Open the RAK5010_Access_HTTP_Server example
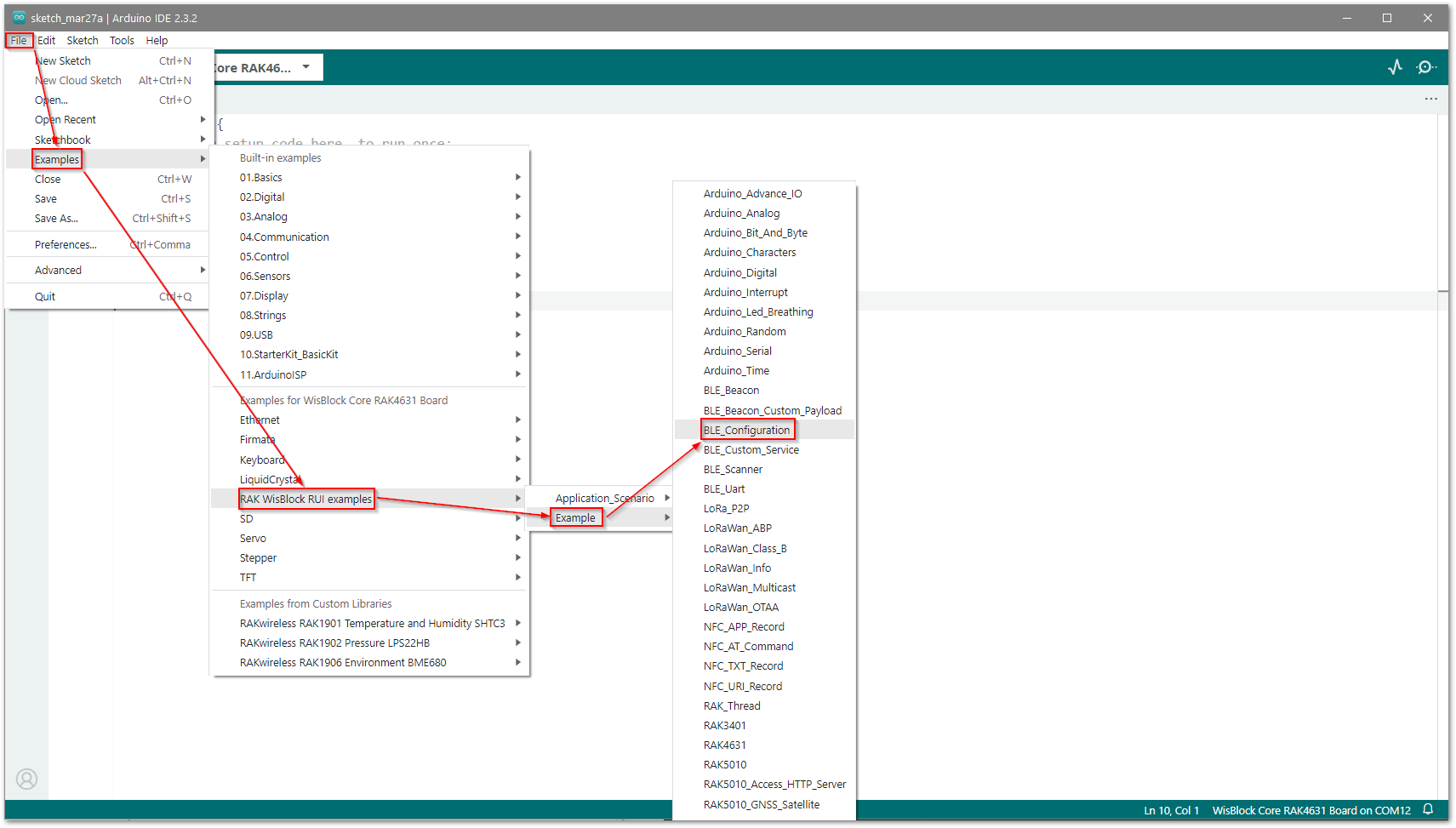 click(x=764, y=784)
